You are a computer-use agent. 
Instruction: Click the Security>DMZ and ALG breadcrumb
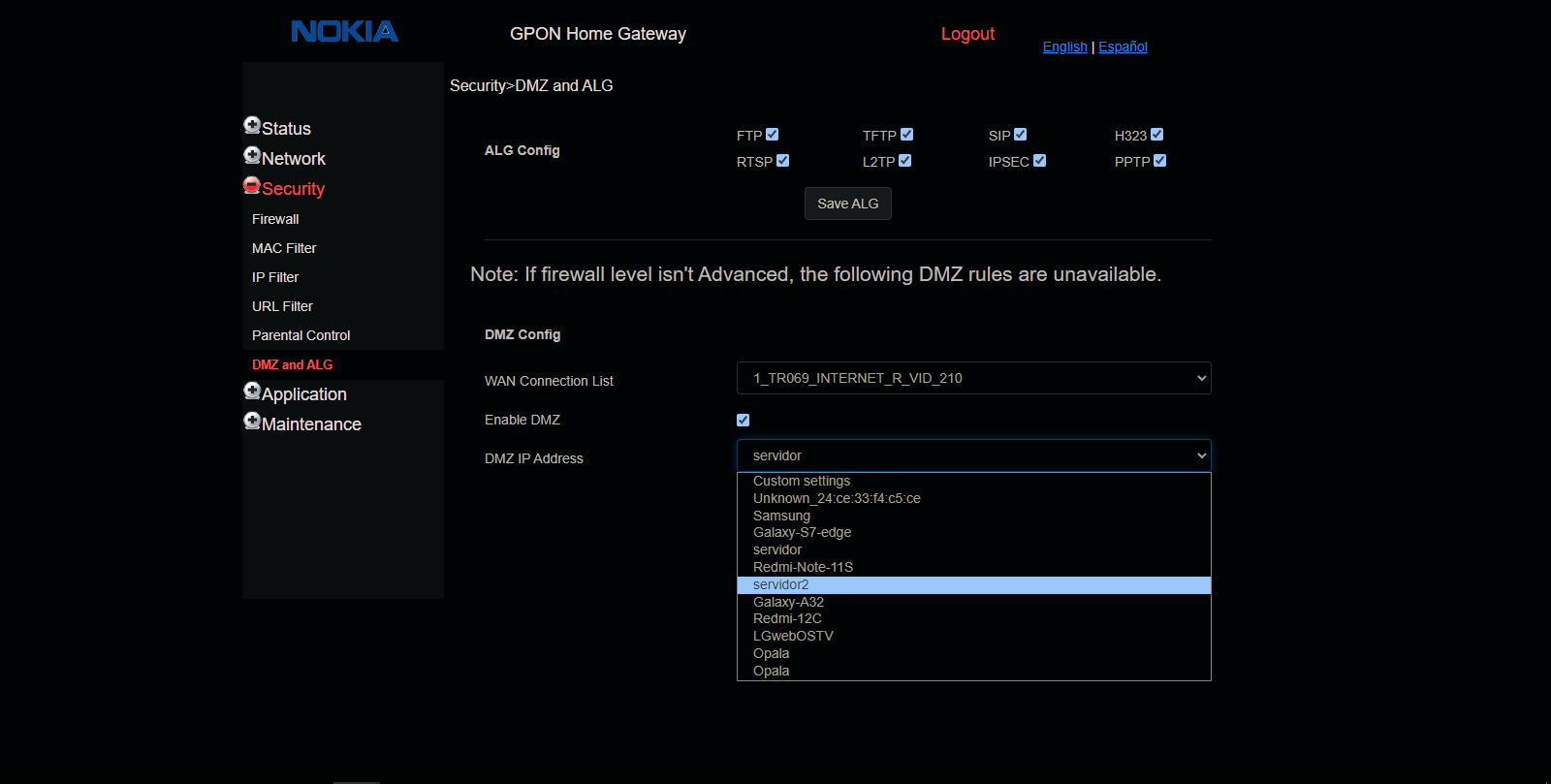click(x=531, y=85)
